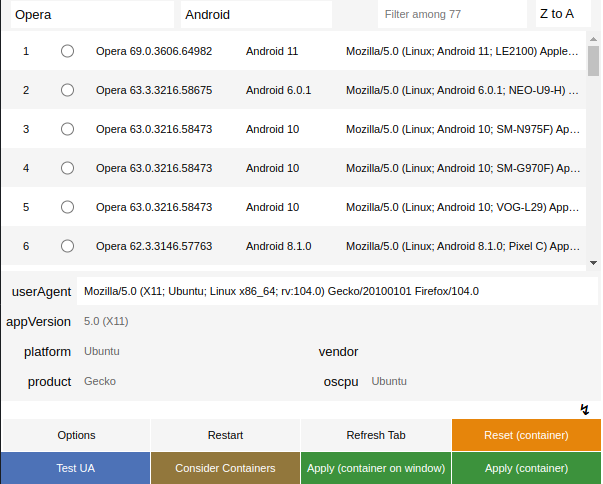This screenshot has width=603, height=484.
Task: Click the scroll up arrow of list
Action: tap(593, 39)
